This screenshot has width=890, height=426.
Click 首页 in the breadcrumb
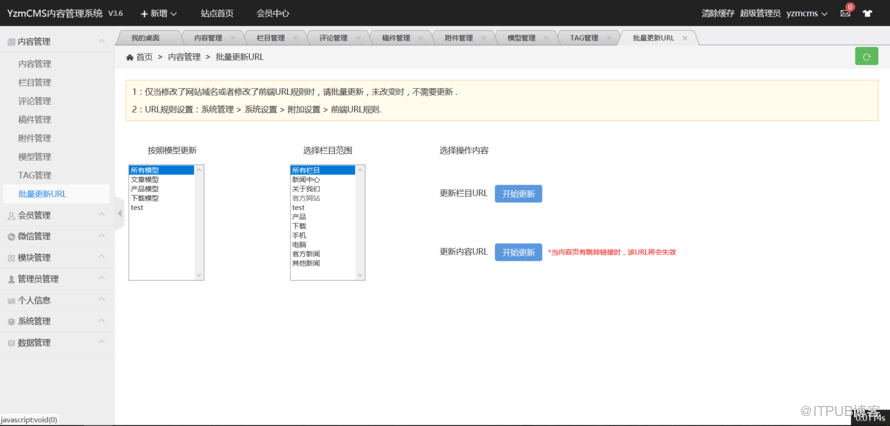point(144,57)
